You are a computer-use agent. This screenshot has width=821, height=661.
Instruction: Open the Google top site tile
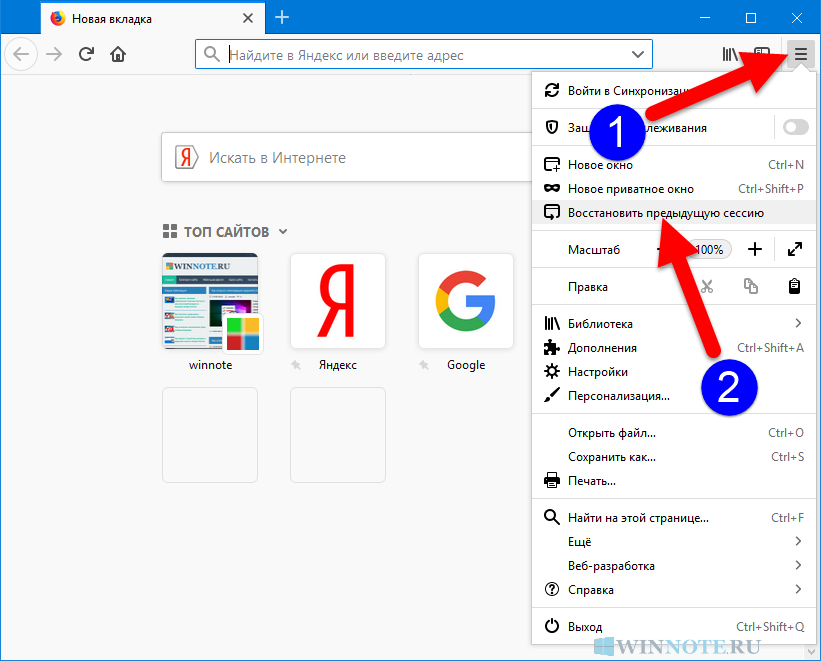coord(465,301)
